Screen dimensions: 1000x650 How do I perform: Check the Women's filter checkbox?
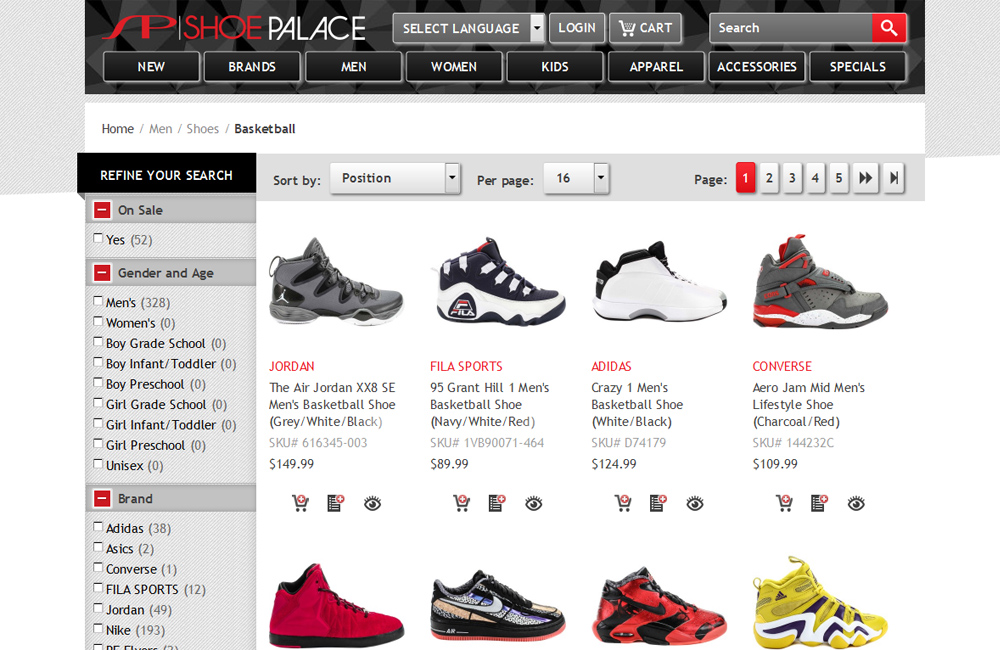tap(98, 321)
